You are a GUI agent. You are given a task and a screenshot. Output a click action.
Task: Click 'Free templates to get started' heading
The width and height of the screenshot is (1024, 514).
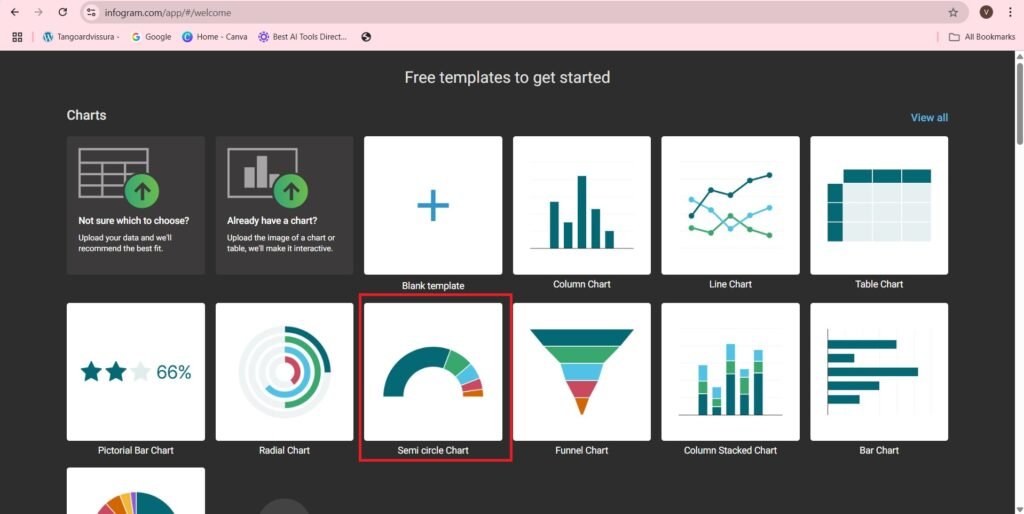pyautogui.click(x=507, y=78)
